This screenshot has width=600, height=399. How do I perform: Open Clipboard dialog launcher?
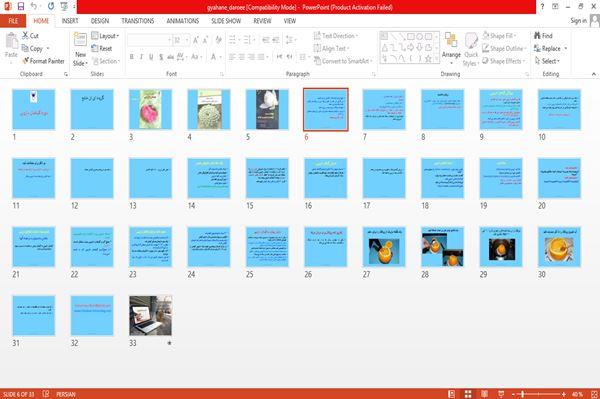pos(66,74)
